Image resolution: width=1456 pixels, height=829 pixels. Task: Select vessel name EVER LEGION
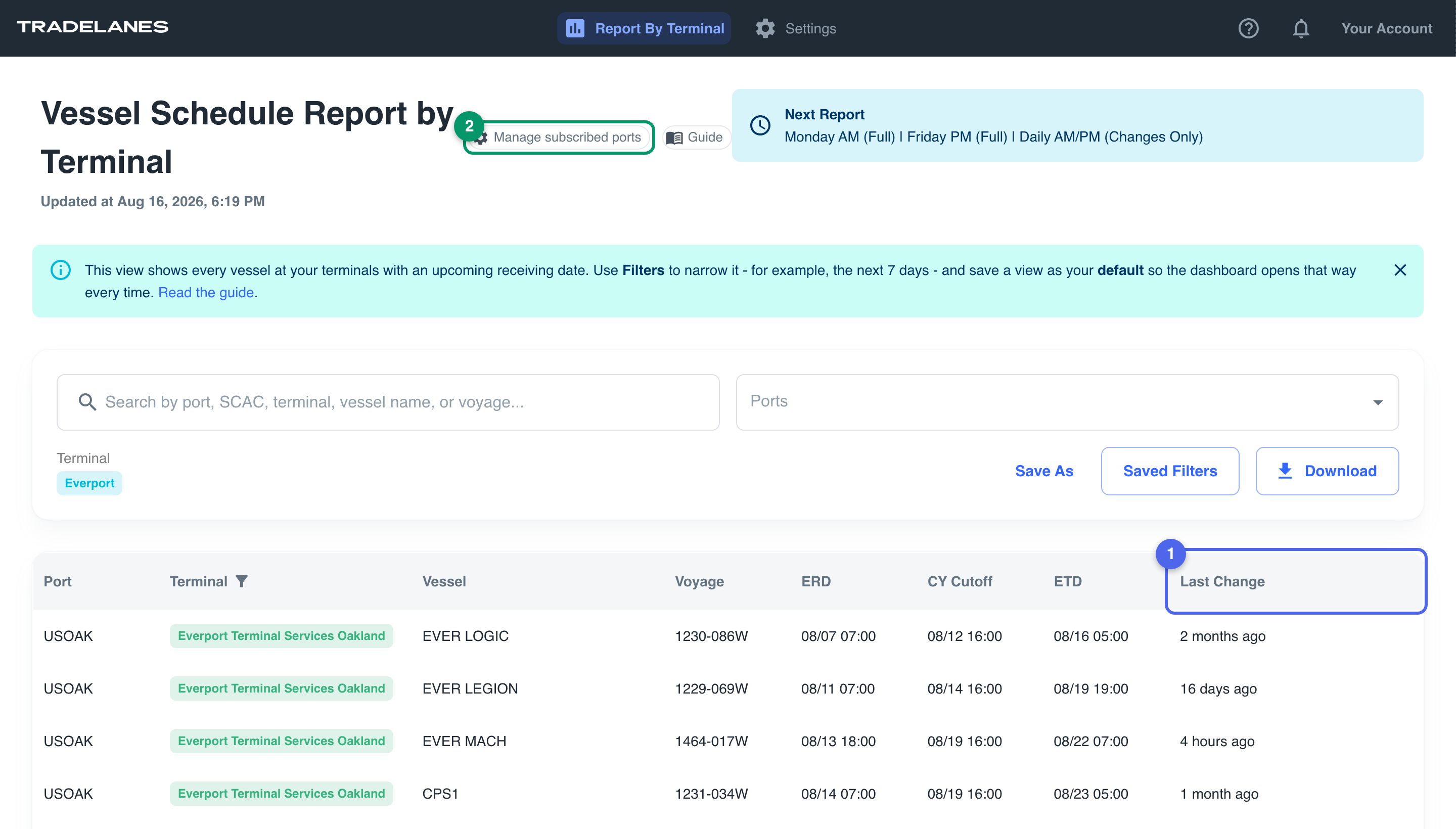click(470, 688)
